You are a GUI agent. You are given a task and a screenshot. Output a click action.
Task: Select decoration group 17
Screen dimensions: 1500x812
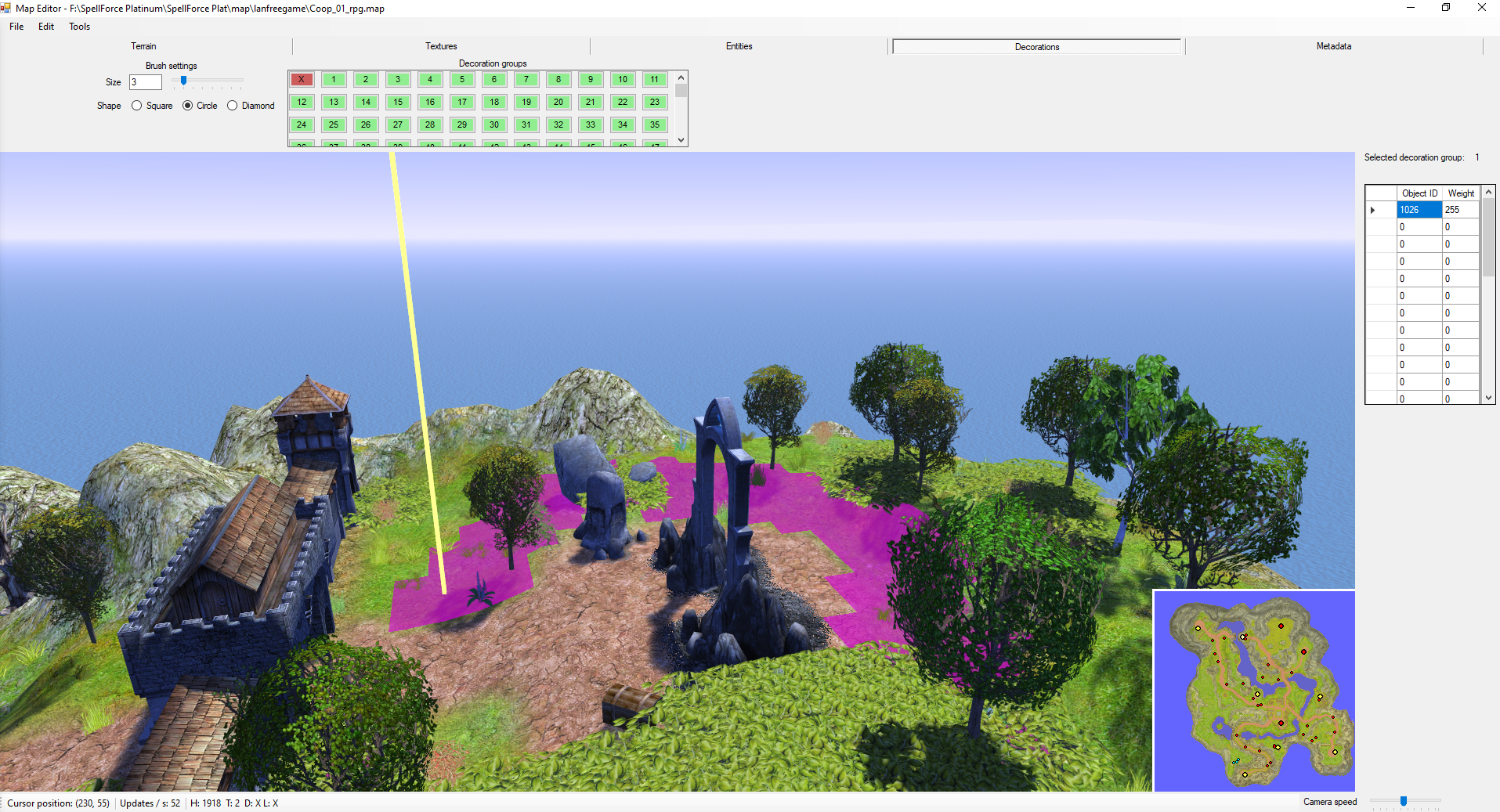point(462,102)
